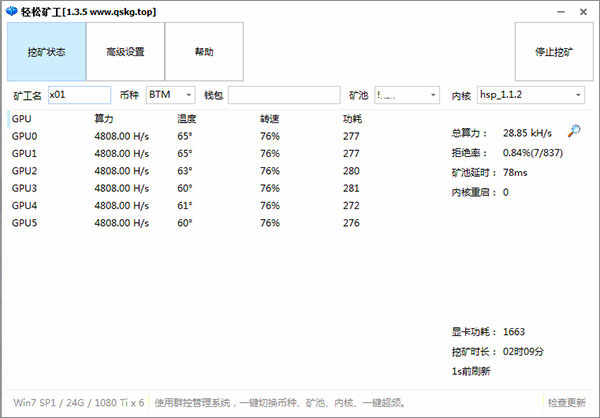Click the 使用群控管理系统 status bar message
Screen dimensions: 600x418
point(281,403)
